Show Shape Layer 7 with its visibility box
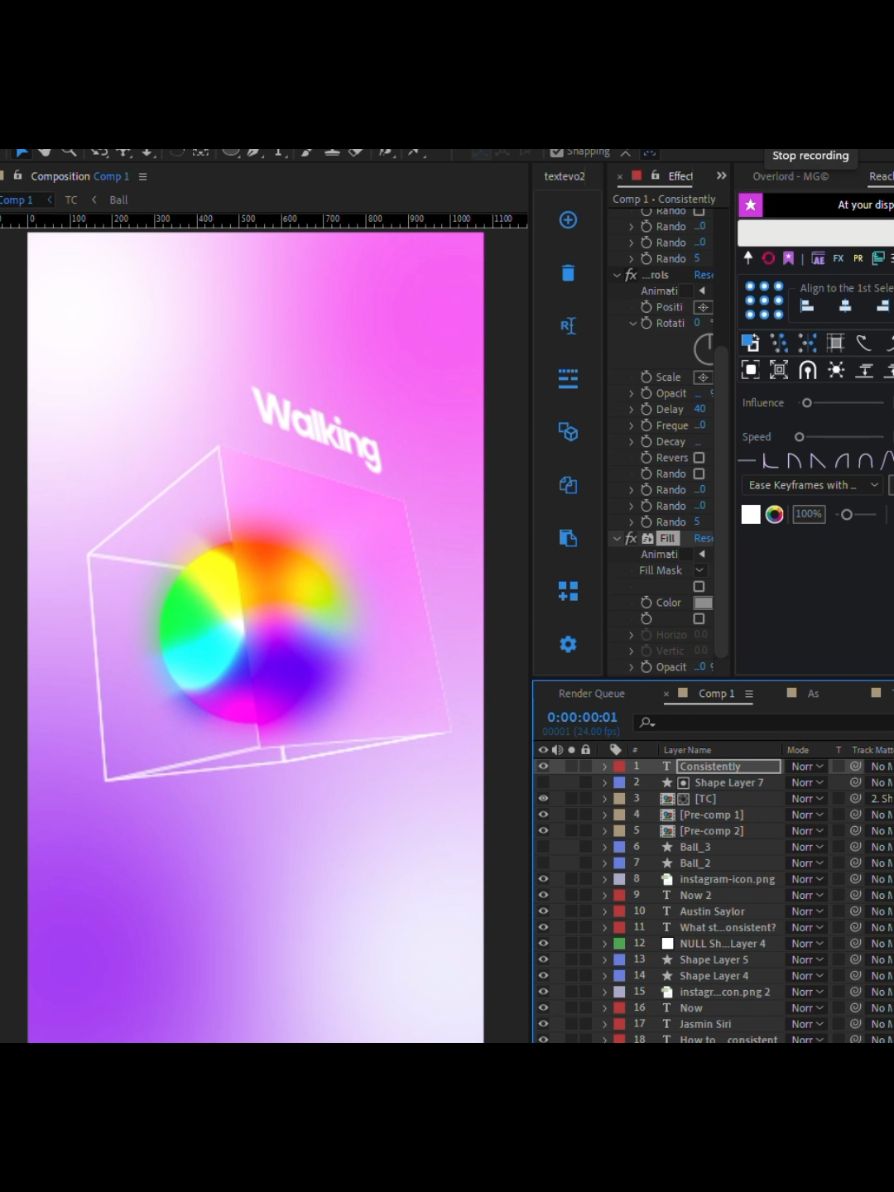894x1192 pixels. click(x=543, y=782)
